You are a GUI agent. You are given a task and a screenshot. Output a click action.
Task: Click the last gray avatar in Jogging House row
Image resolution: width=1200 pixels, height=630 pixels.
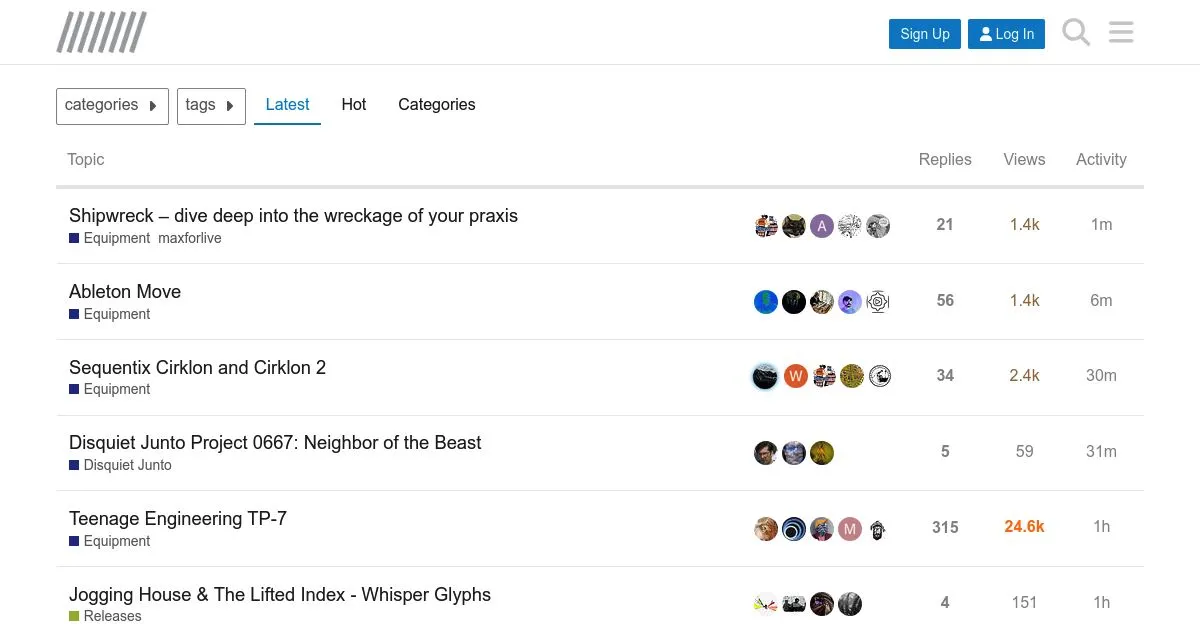point(850,604)
